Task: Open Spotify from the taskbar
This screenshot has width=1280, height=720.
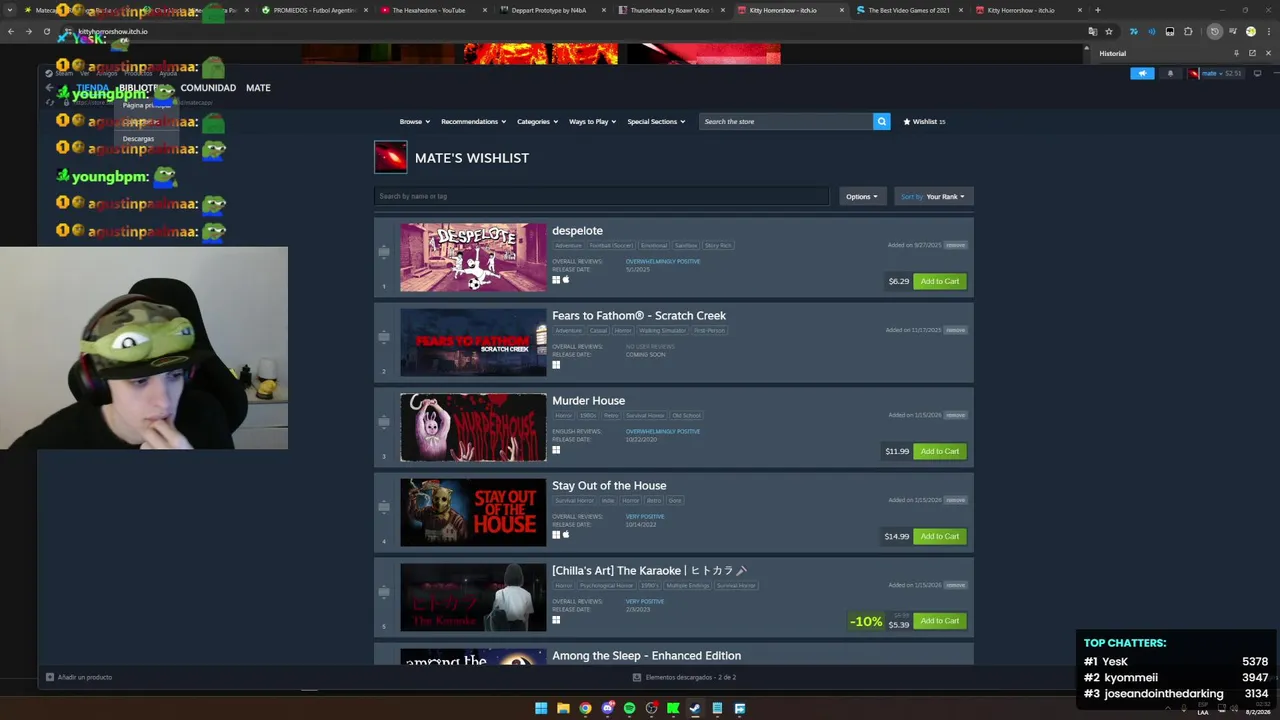Action: point(629,708)
